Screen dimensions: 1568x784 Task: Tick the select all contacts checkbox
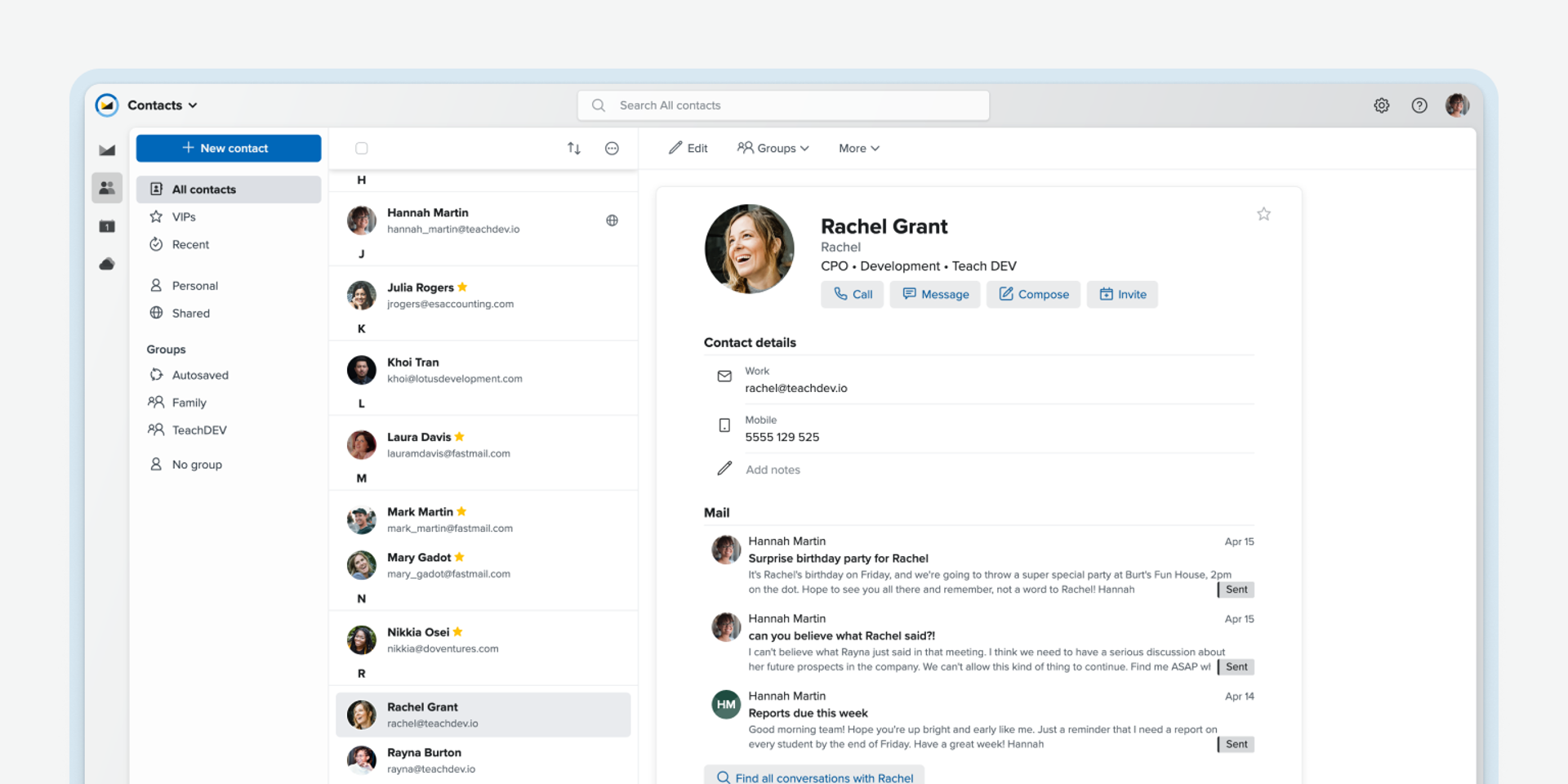[362, 149]
